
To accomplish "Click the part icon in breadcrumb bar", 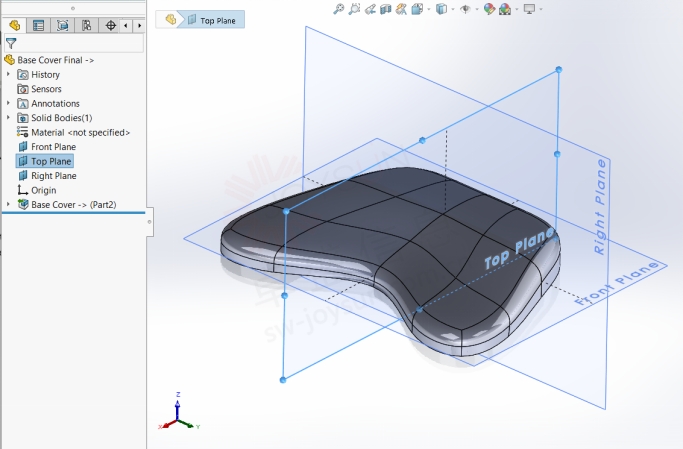I will 171,20.
